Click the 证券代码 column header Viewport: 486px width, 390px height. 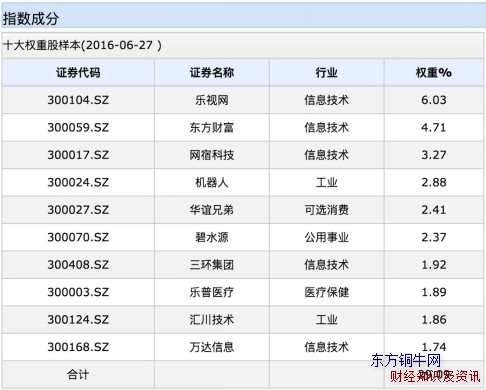click(x=78, y=73)
